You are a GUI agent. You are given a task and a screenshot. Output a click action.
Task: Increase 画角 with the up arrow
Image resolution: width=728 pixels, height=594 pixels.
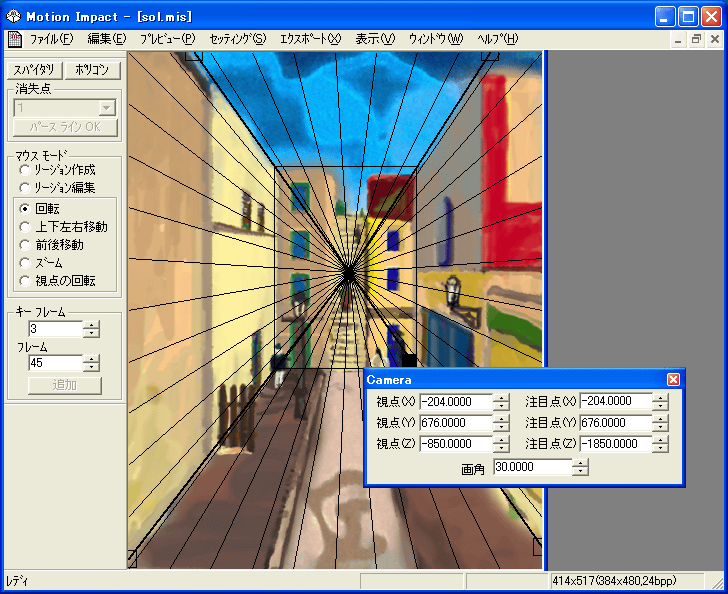point(580,463)
